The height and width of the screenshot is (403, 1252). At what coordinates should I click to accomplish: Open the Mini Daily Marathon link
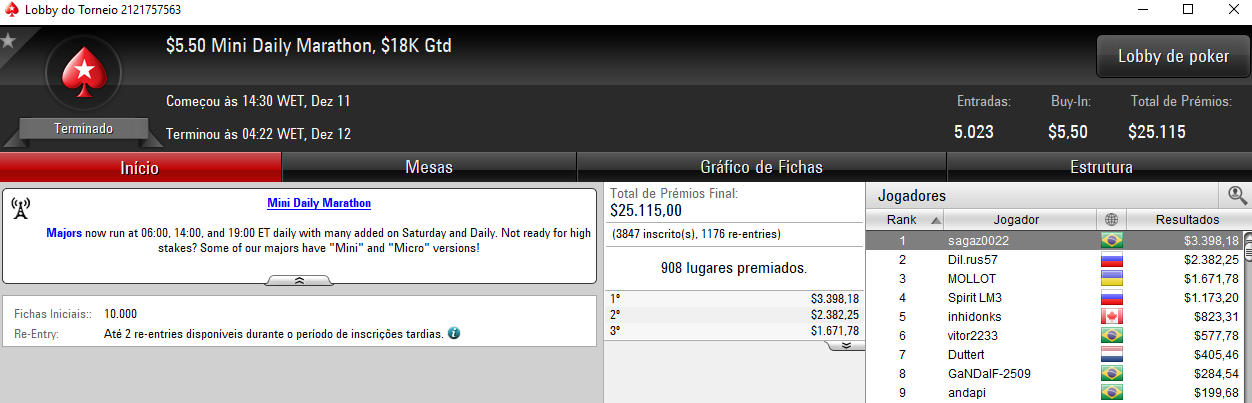point(319,203)
